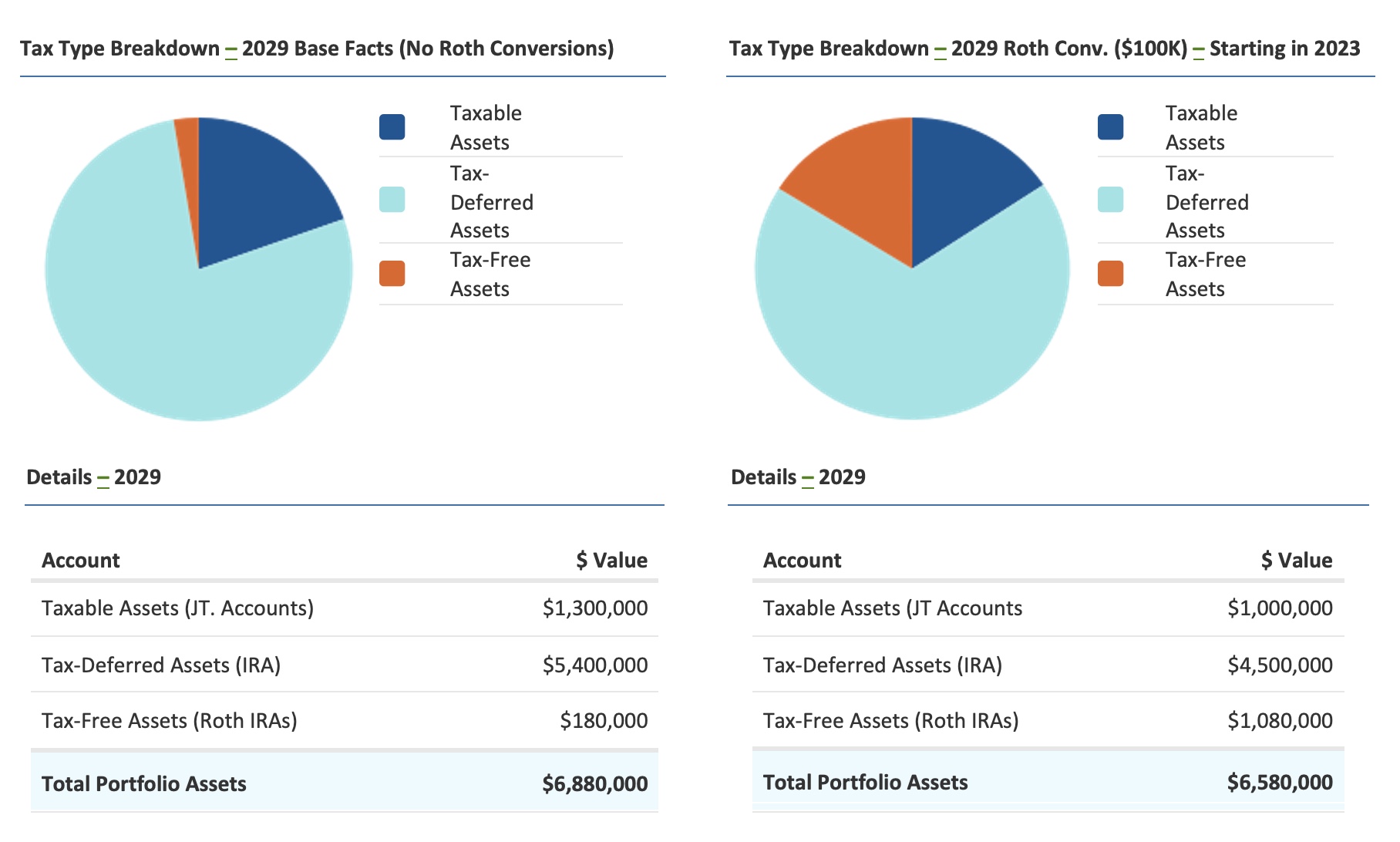Click the light teal Tax-Deferred swatch in Roth Conv. legend
Viewport: 1400px width, 842px height.
1110,200
